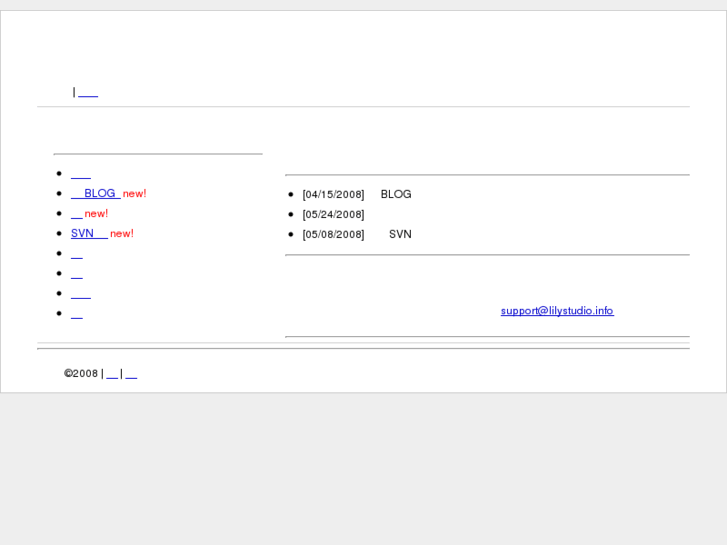This screenshot has width=727, height=545.
Task: Open the SVN link in the sidebar list
Action: (x=88, y=233)
